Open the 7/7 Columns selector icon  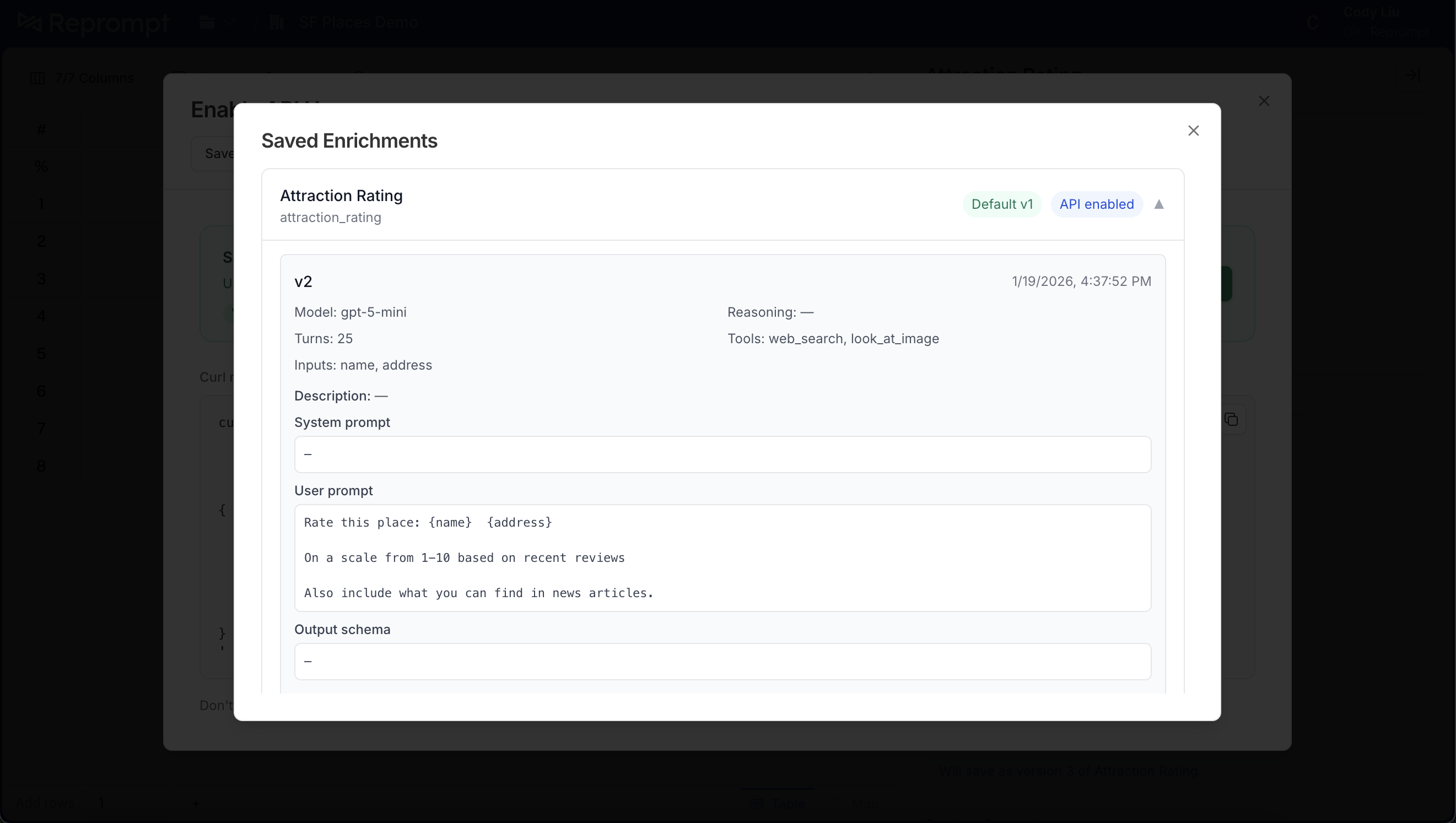click(37, 78)
